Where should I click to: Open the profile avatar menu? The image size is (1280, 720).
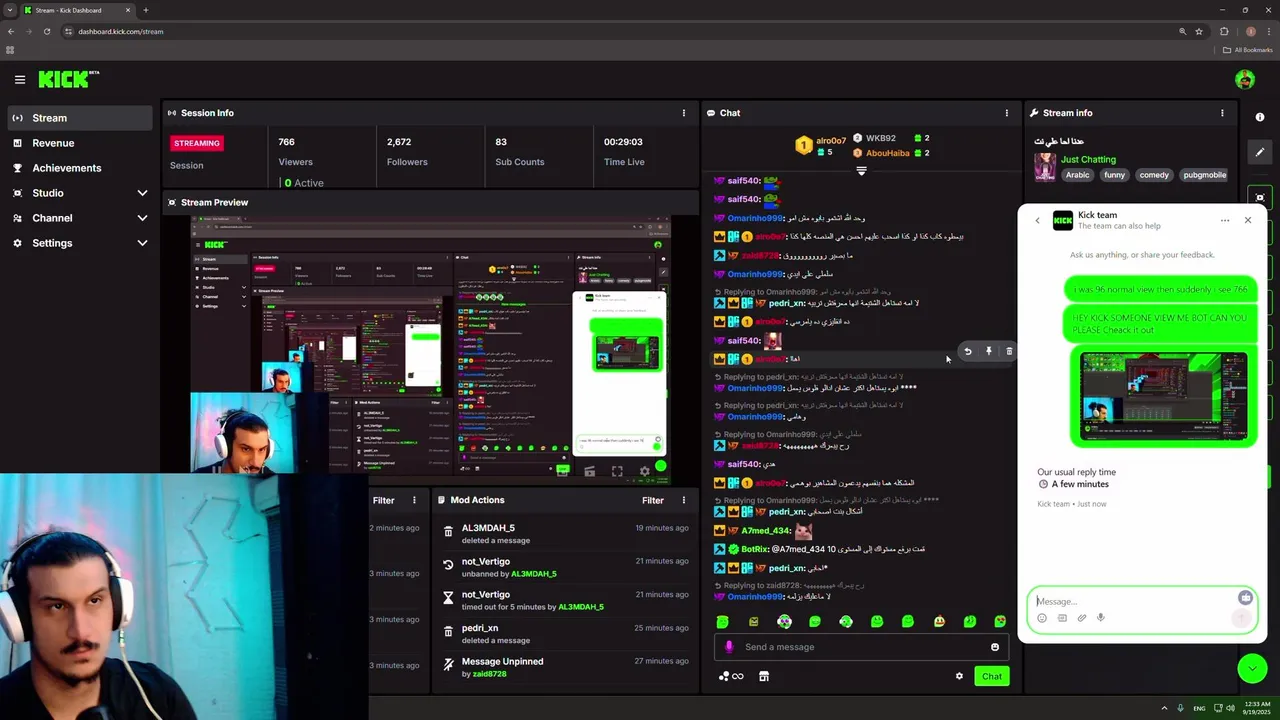[1244, 79]
